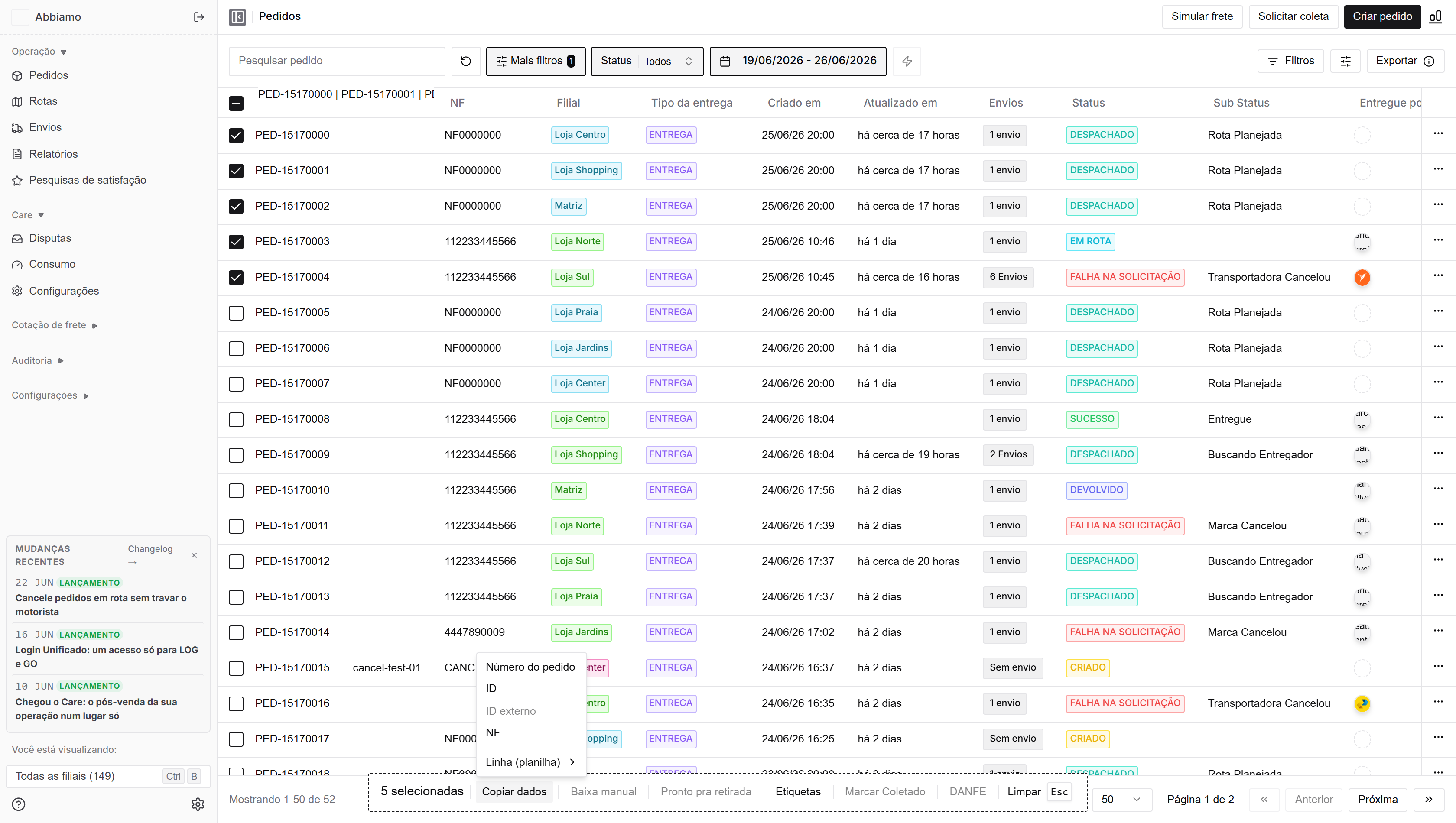Viewport: 1456px width, 823px height.
Task: Uncheck the PED-15170002 order checkbox
Action: click(236, 206)
